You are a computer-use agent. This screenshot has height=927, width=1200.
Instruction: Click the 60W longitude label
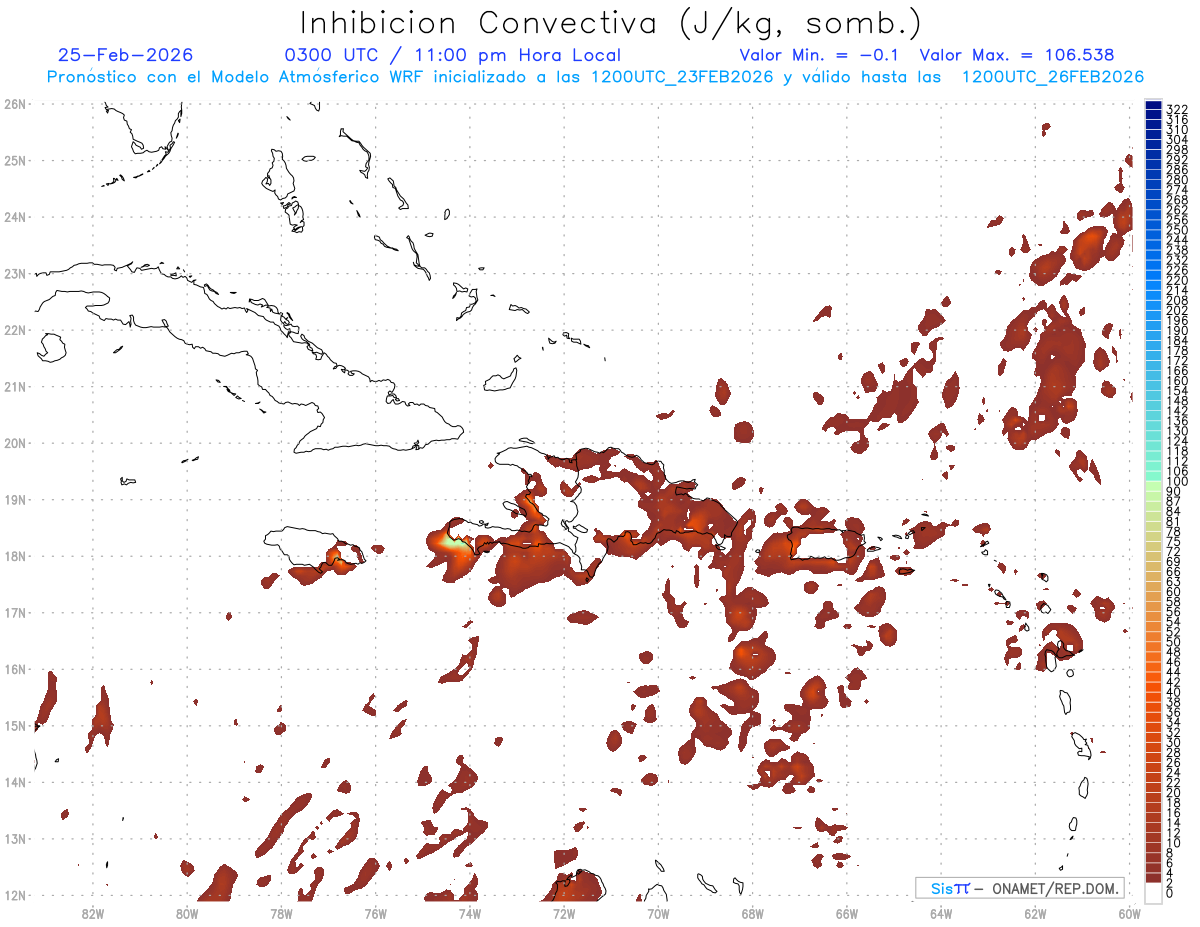[1130, 913]
